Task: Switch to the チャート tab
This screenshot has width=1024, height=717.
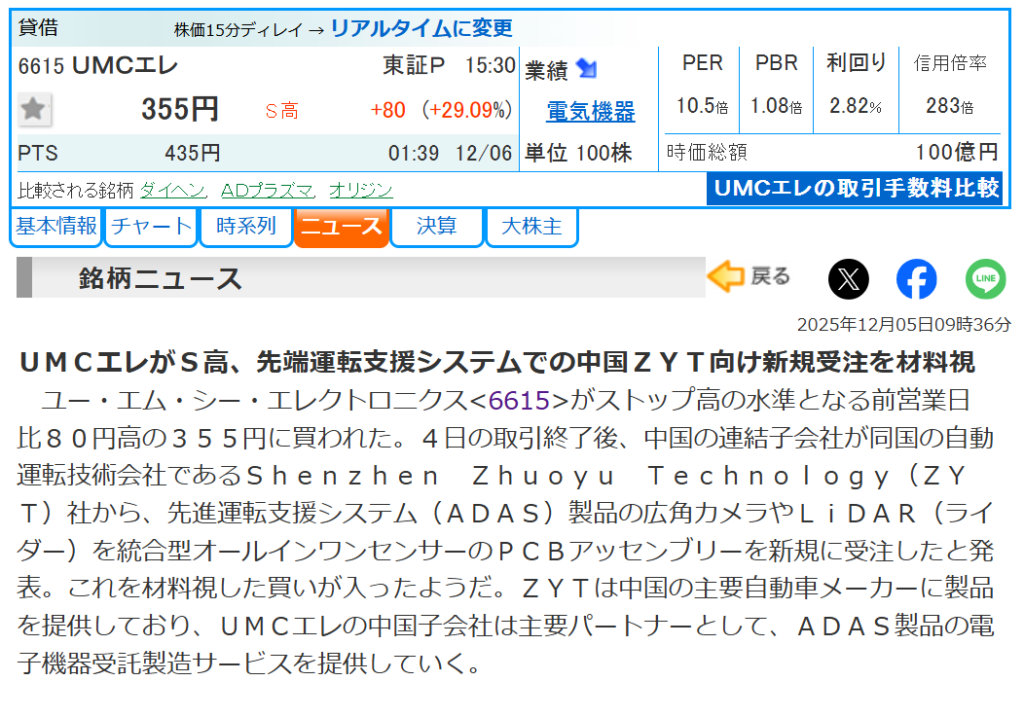Action: click(x=151, y=227)
